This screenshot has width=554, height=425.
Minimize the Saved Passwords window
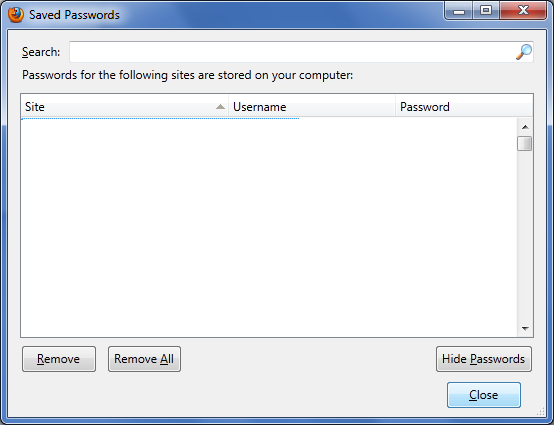click(x=459, y=11)
